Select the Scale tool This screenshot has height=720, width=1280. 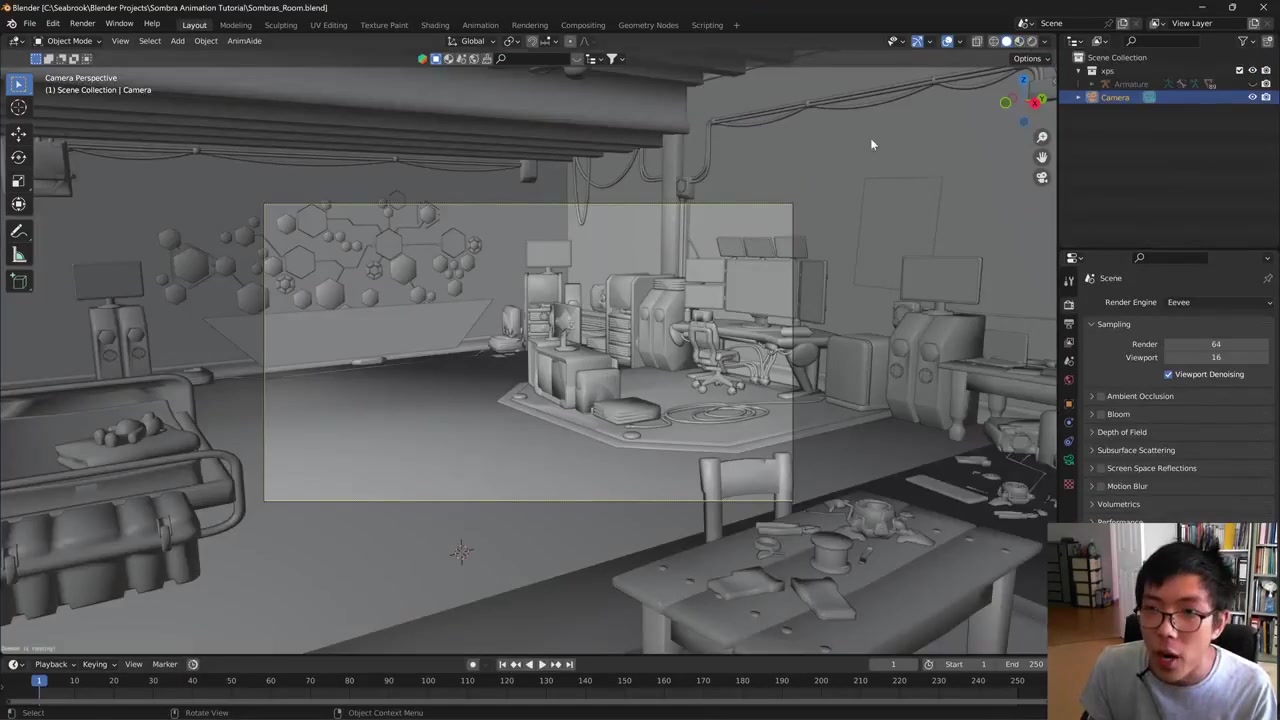[18, 181]
